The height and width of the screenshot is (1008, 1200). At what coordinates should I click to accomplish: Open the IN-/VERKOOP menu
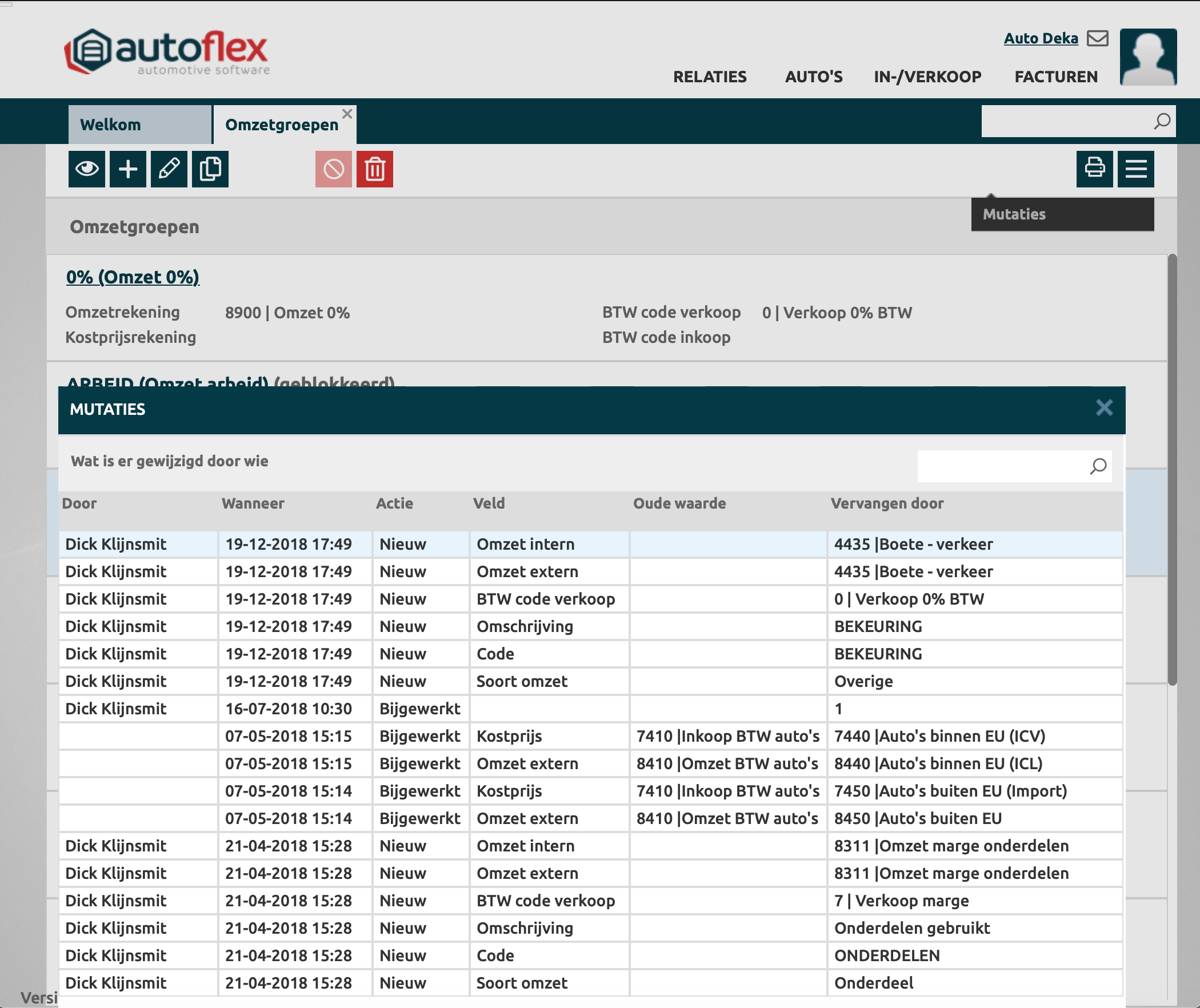[x=927, y=77]
